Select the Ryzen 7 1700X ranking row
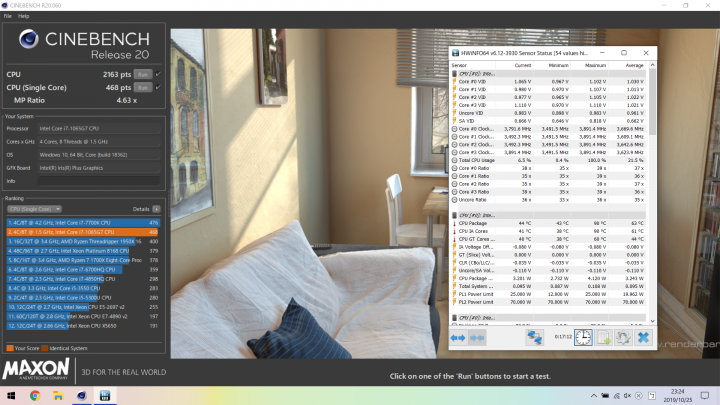The height and width of the screenshot is (405, 720). tap(83, 260)
